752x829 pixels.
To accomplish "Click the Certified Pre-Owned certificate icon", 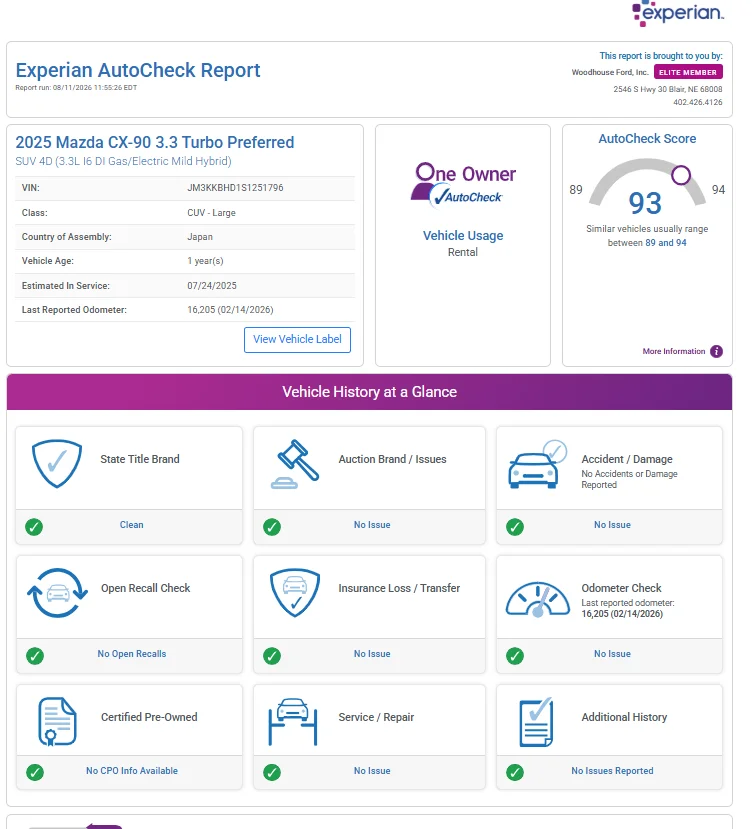I will point(57,722).
